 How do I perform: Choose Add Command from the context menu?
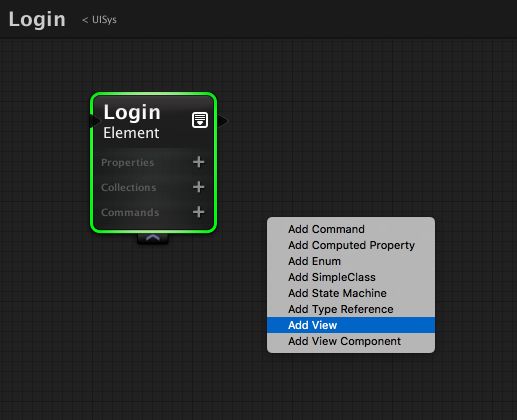pyautogui.click(x=351, y=229)
